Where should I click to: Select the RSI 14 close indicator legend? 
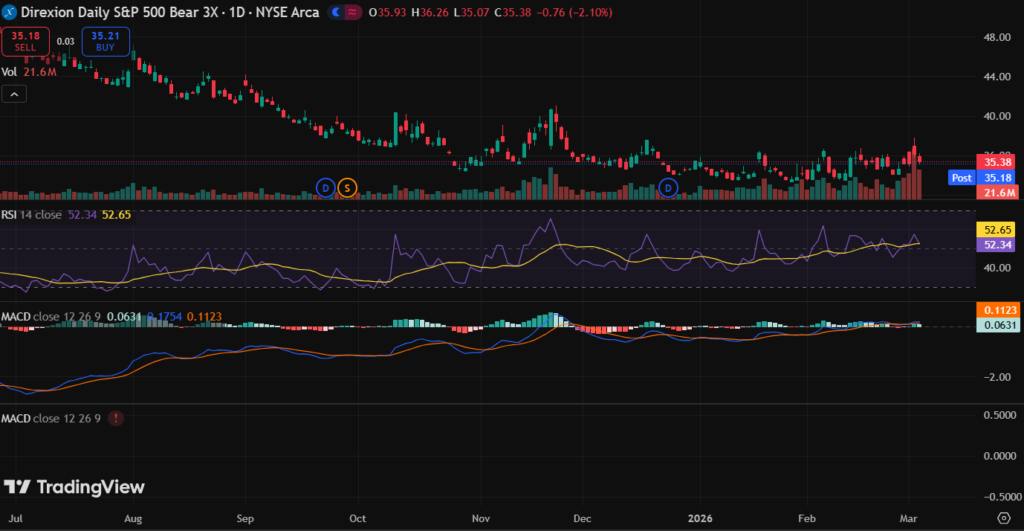click(32, 214)
